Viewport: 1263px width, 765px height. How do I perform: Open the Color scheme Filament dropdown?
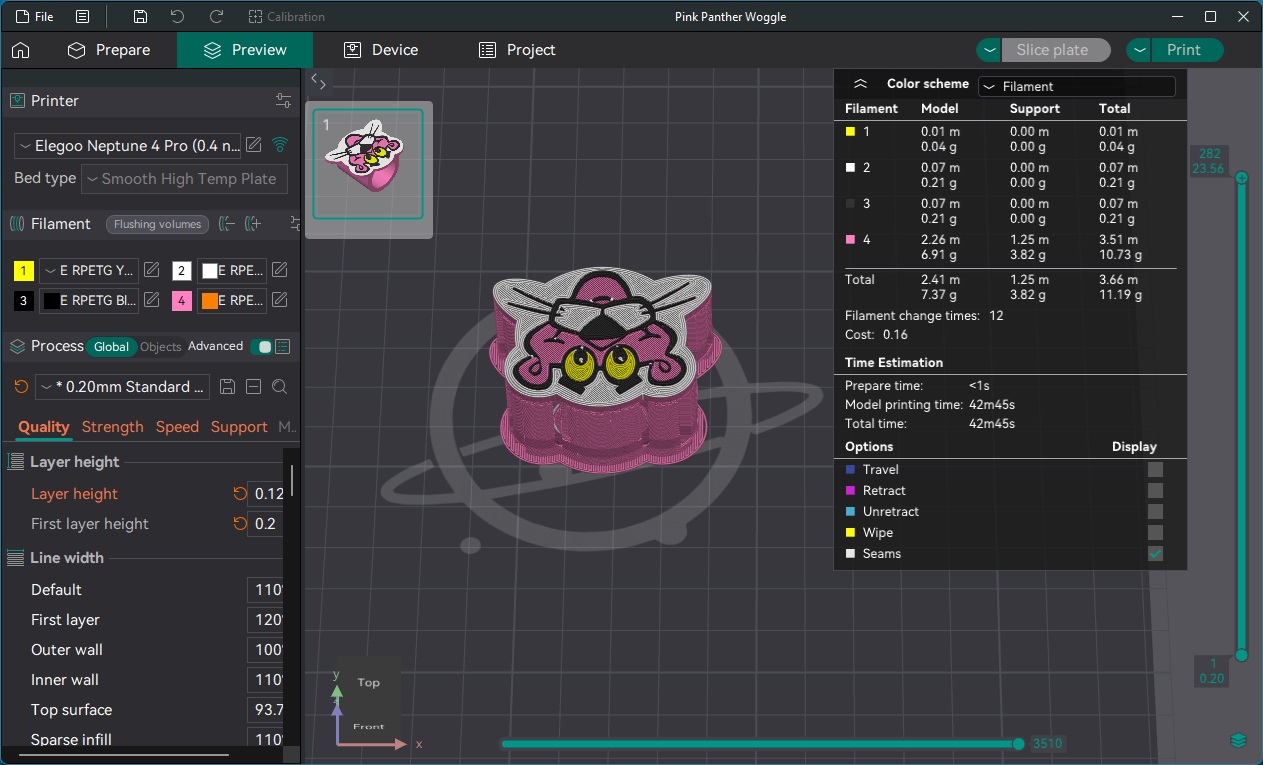coord(1077,86)
